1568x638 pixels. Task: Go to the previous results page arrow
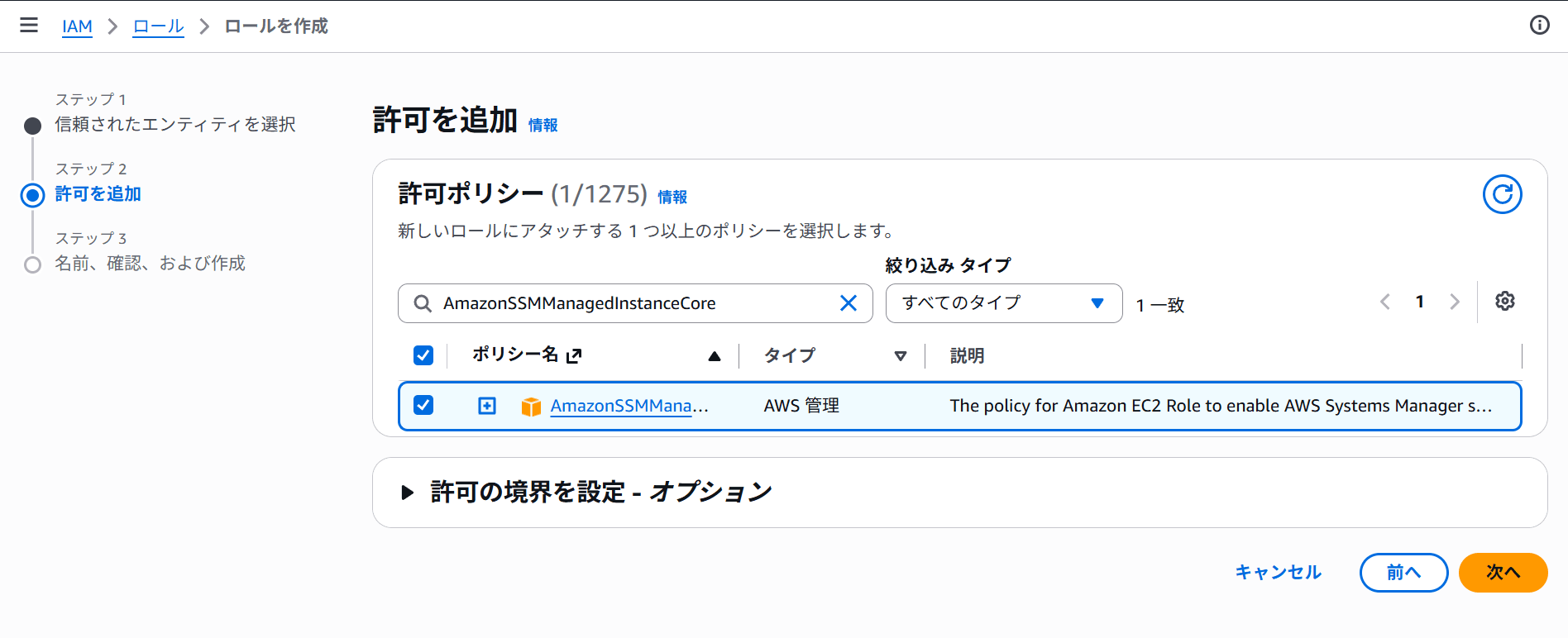[1385, 302]
